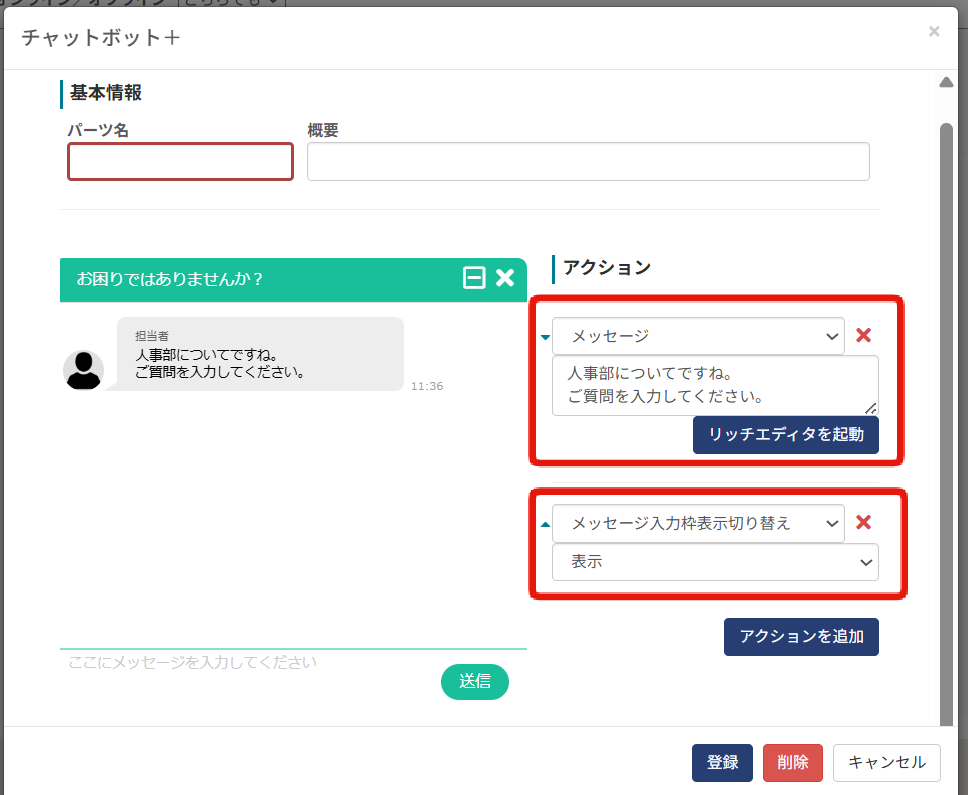Click the アクションを追加 button

coord(801,636)
